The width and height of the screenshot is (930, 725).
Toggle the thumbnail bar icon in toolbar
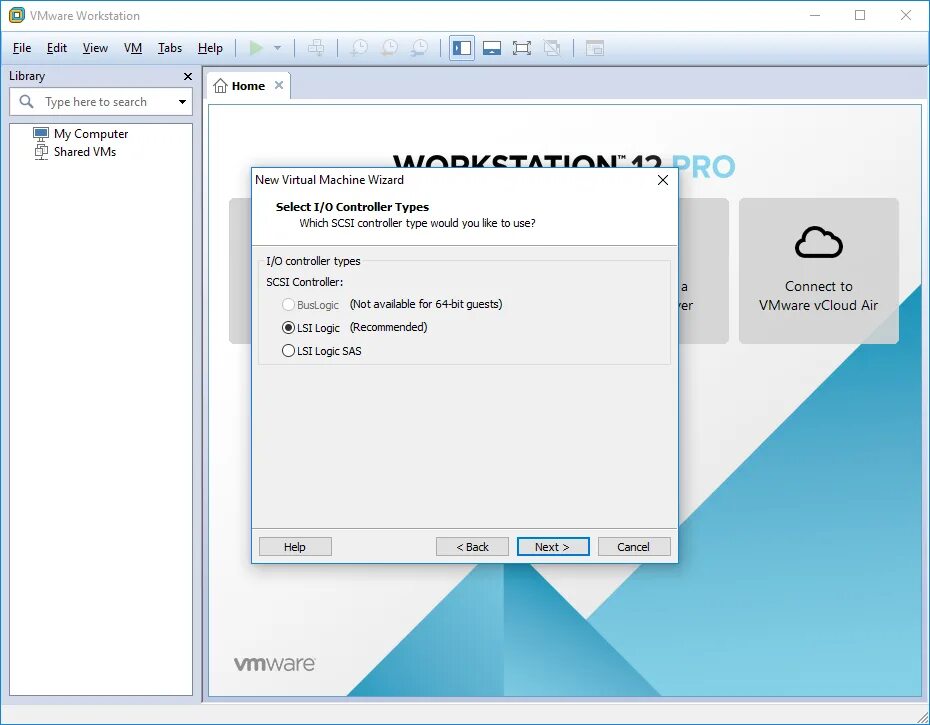coord(492,48)
